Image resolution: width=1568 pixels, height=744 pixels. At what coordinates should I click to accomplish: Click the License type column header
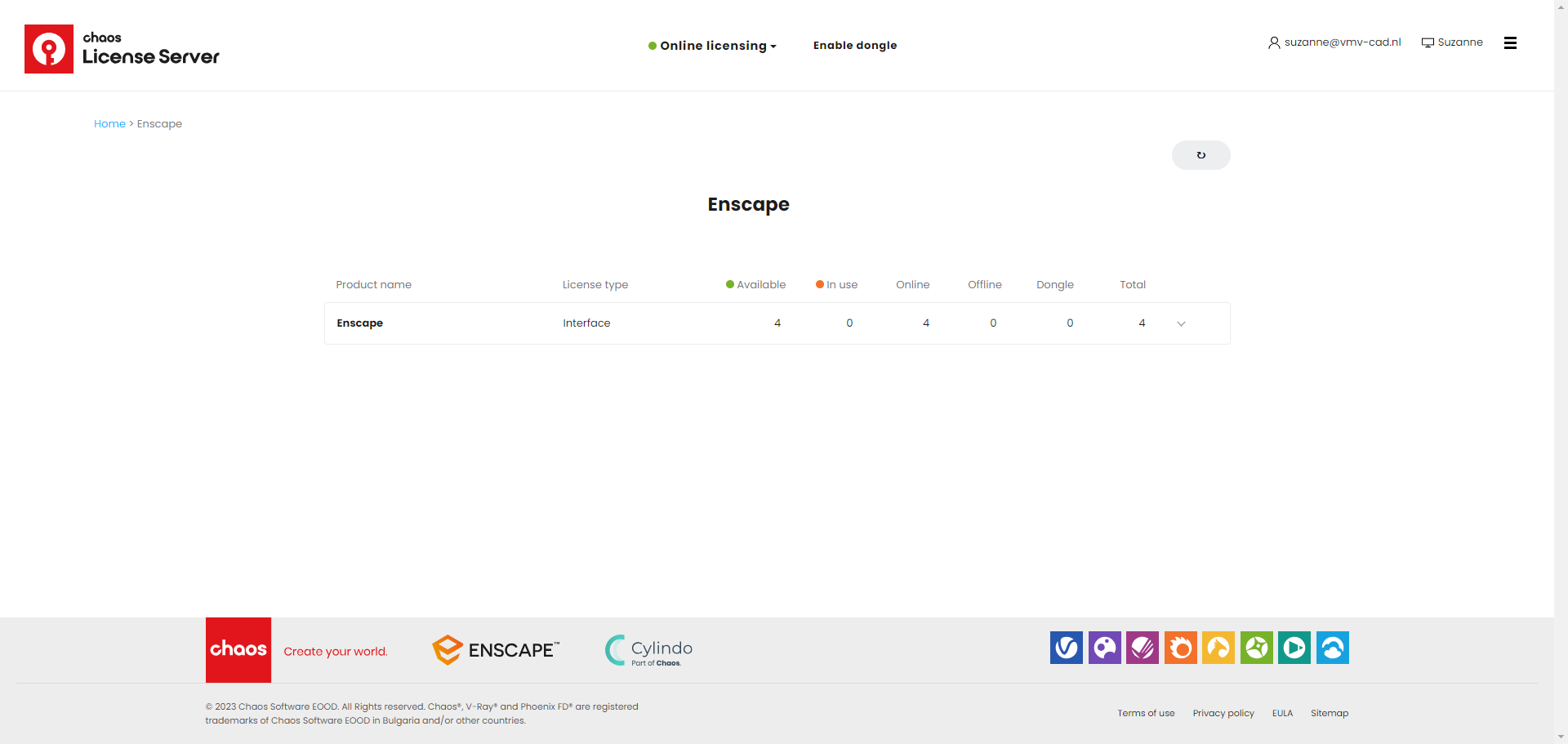595,285
